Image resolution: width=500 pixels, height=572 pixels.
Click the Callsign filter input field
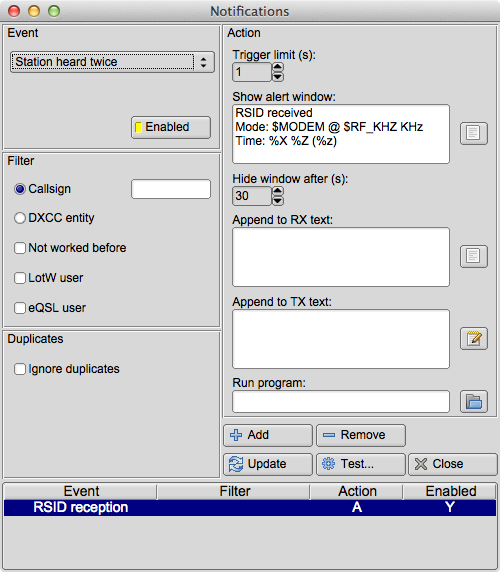171,189
